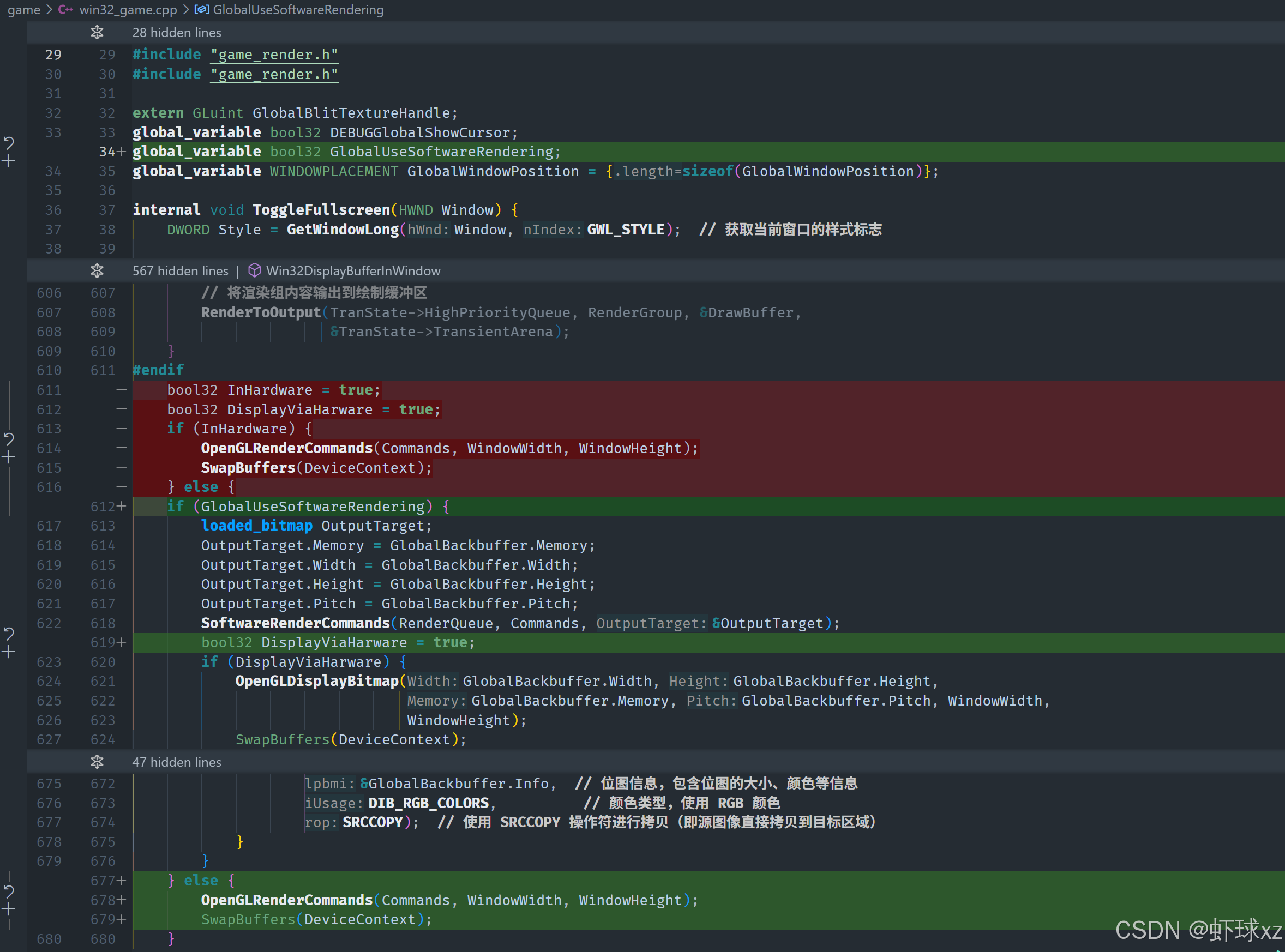The width and height of the screenshot is (1285, 952).
Task: Click the 28 hidden lines label
Action: click(176, 32)
